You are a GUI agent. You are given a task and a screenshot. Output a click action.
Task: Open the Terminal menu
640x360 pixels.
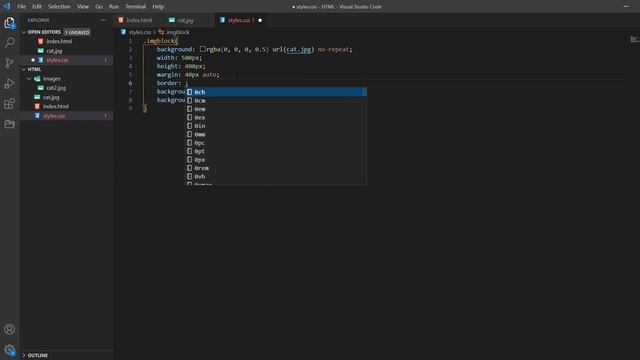[136, 7]
